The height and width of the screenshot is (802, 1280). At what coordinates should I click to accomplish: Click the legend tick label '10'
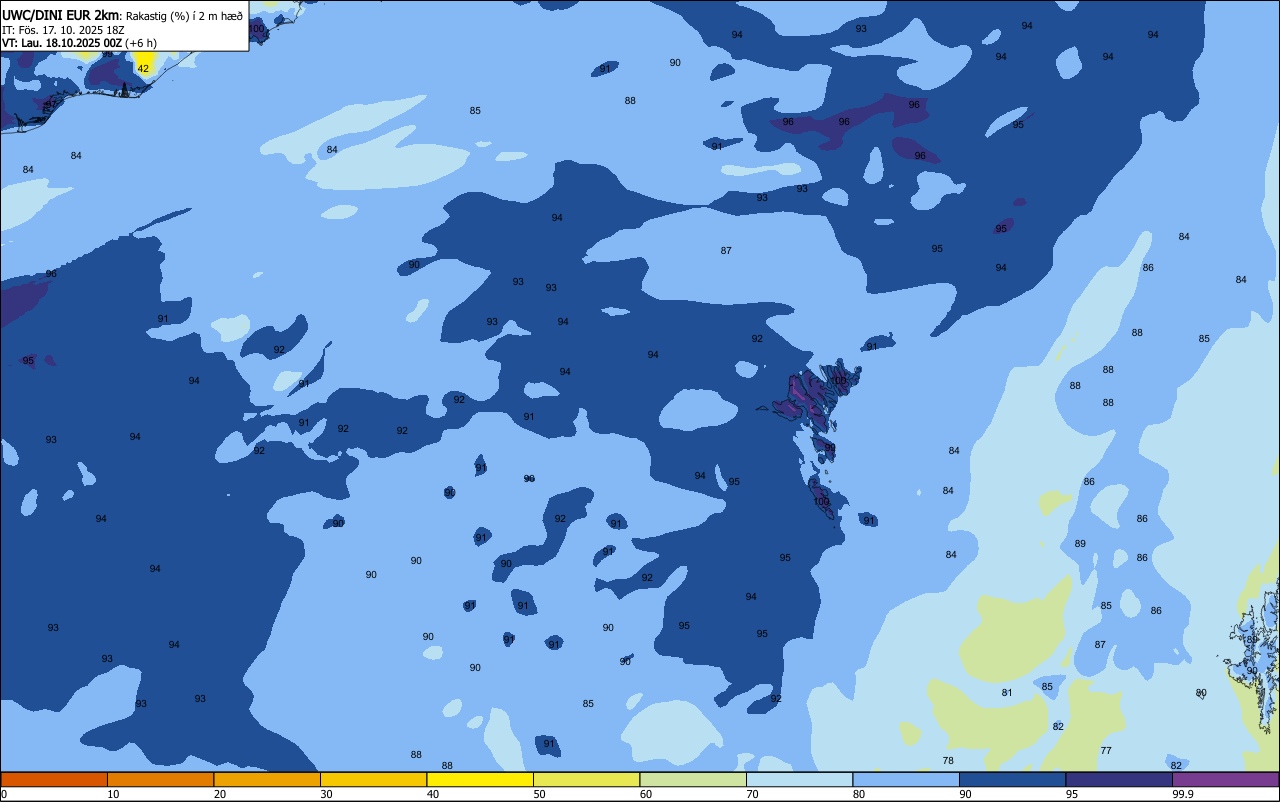click(x=114, y=794)
